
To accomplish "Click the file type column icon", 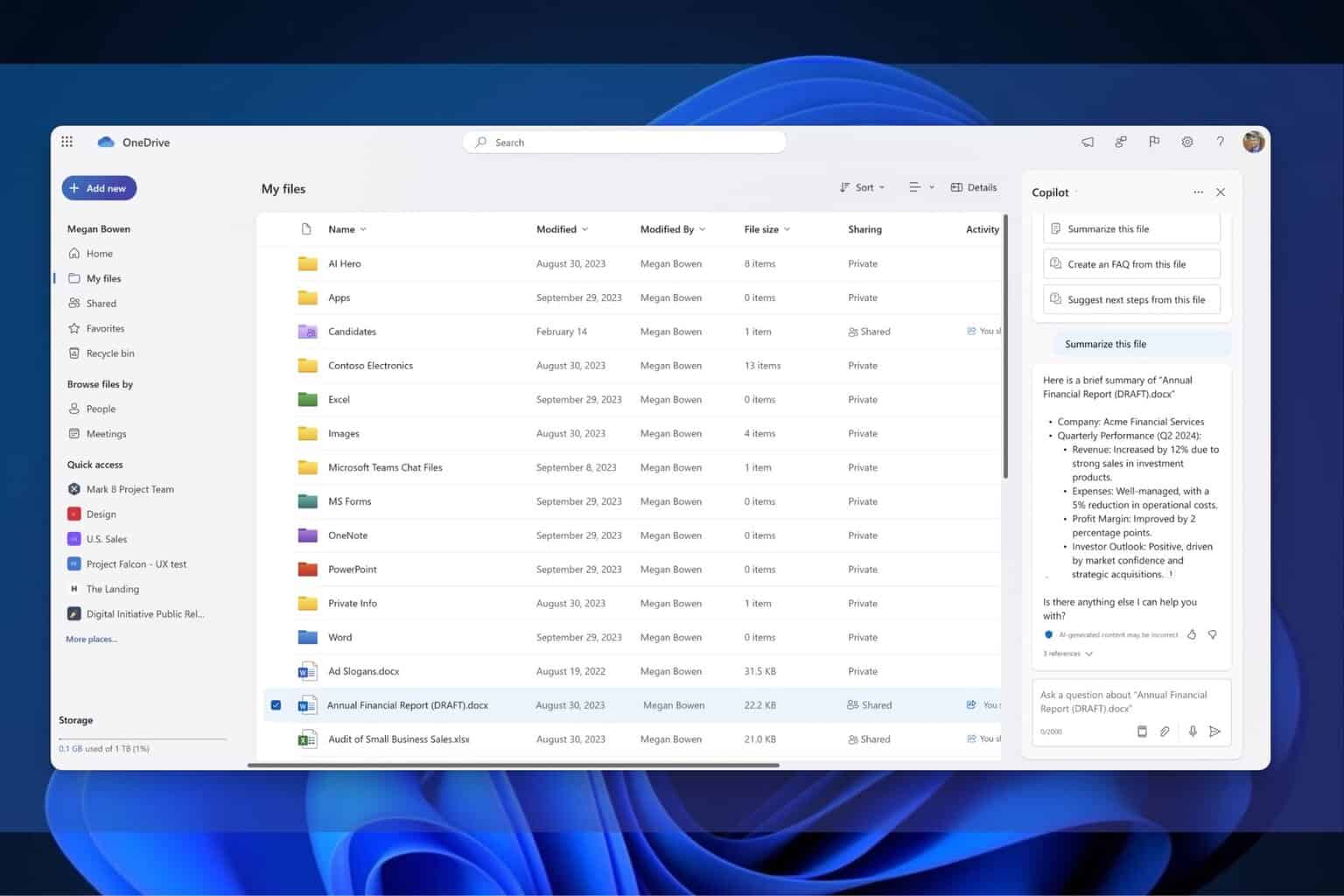I will (x=306, y=229).
